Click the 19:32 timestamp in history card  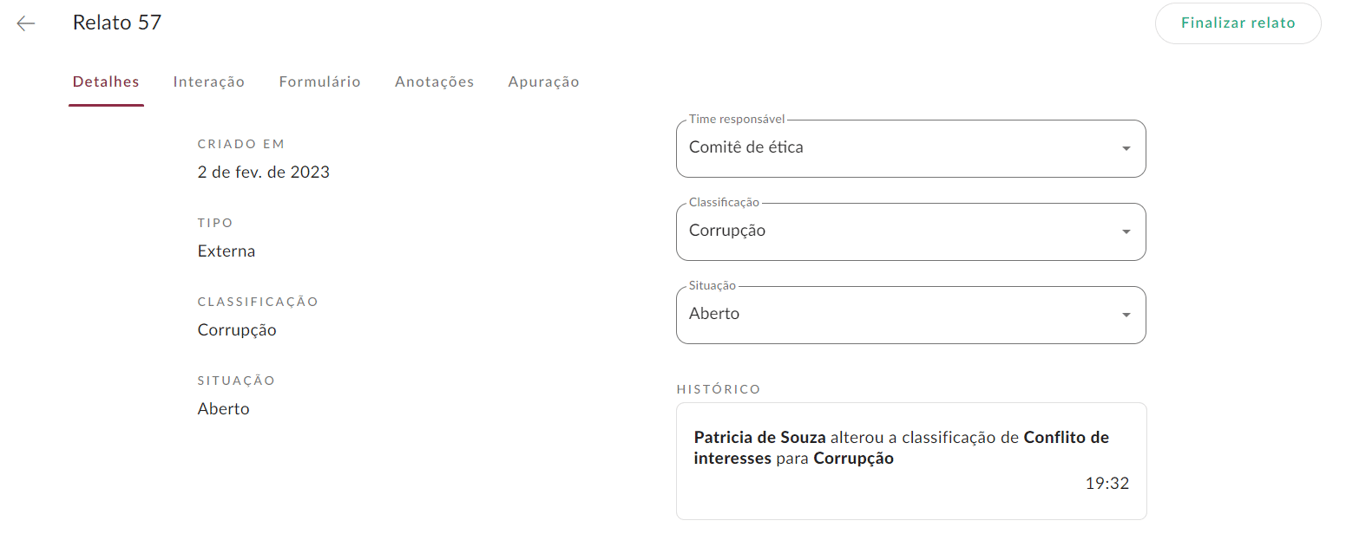(1106, 484)
